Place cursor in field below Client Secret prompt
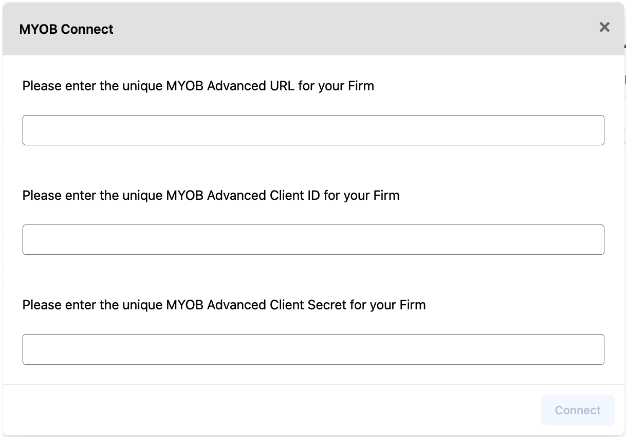 click(313, 350)
